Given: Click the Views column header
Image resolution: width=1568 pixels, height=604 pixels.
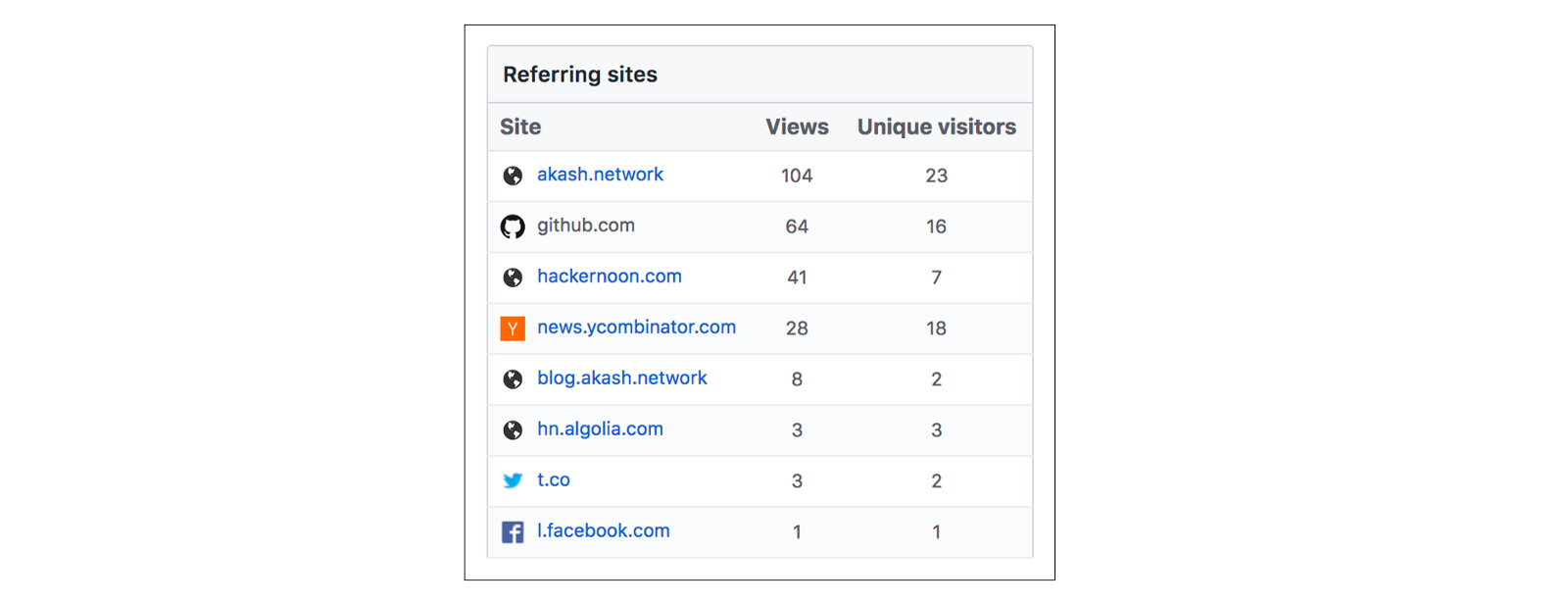Looking at the screenshot, I should 797,127.
